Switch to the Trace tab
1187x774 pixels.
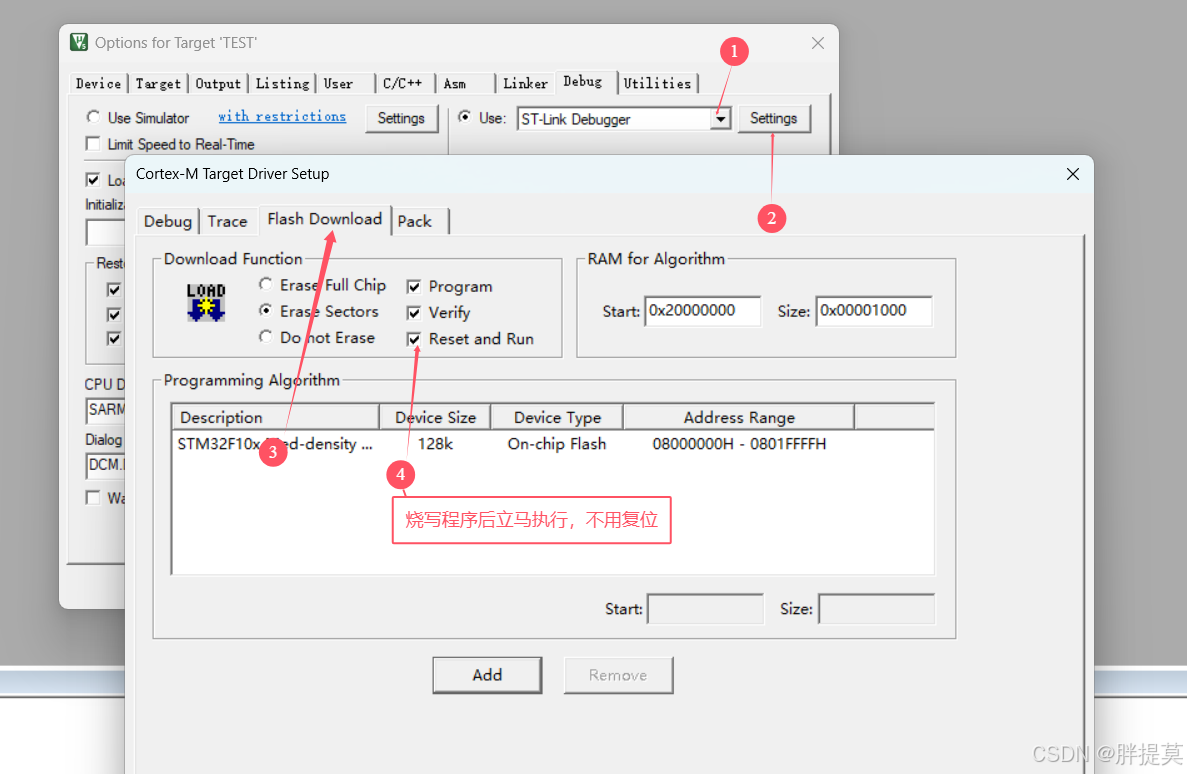pyautogui.click(x=227, y=221)
